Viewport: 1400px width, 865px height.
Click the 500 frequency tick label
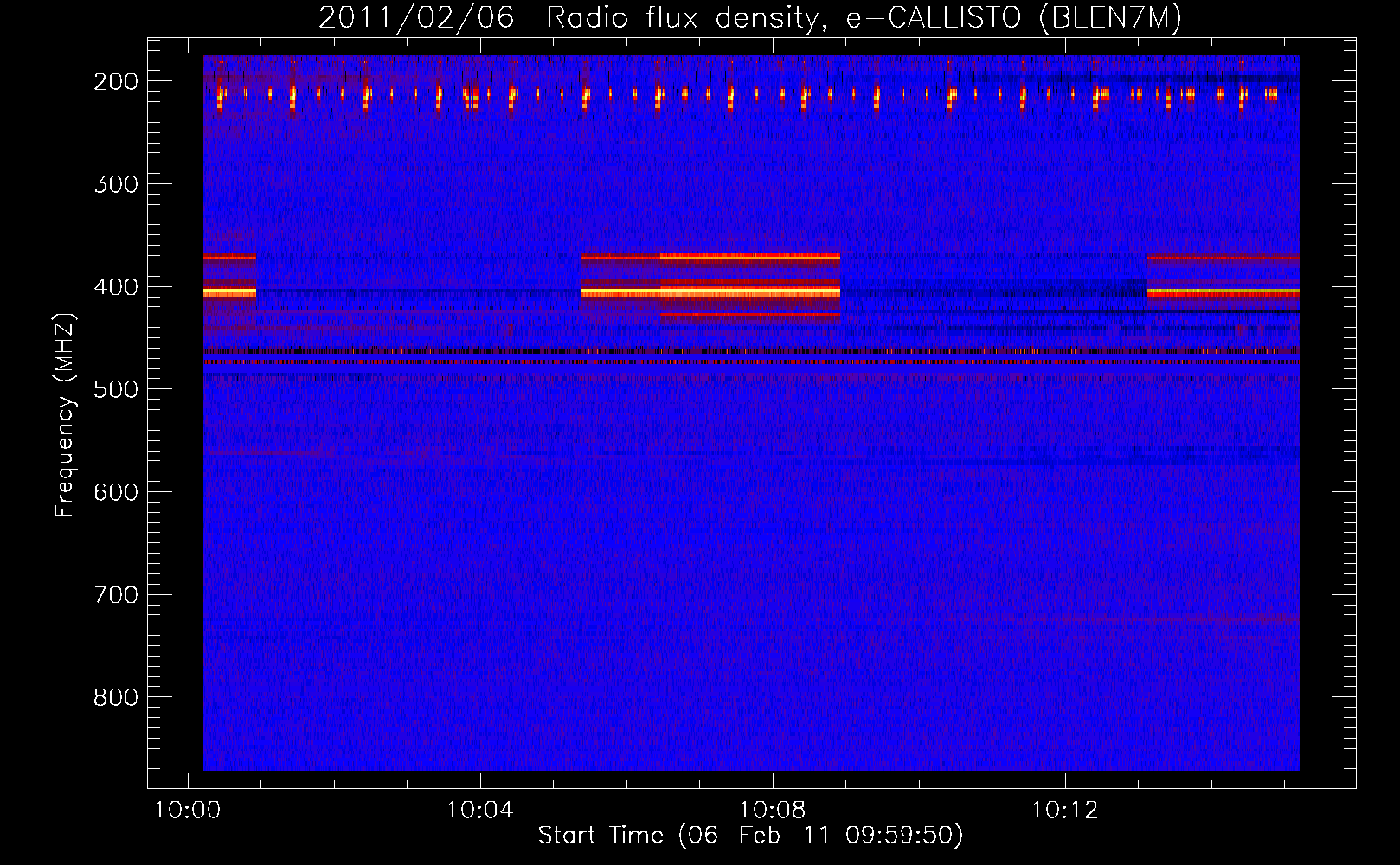coord(116,389)
